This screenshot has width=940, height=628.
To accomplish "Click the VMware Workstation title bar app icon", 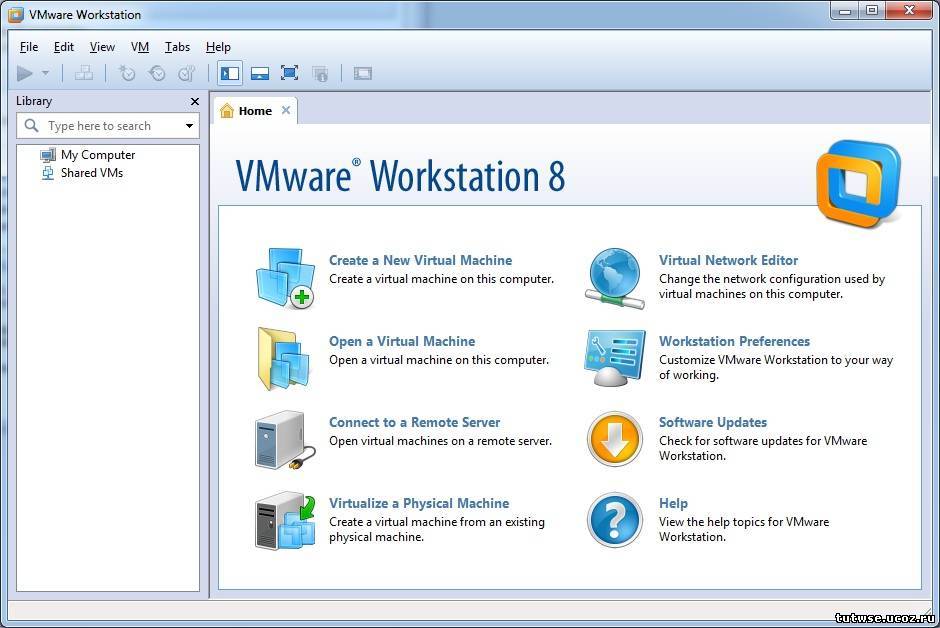I will 16,14.
